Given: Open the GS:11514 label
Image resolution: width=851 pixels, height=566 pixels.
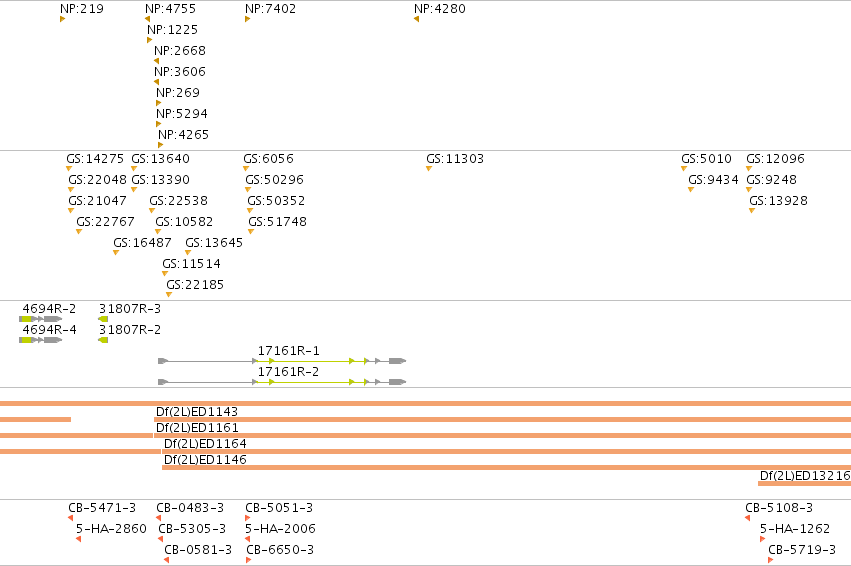Looking at the screenshot, I should click(x=192, y=264).
